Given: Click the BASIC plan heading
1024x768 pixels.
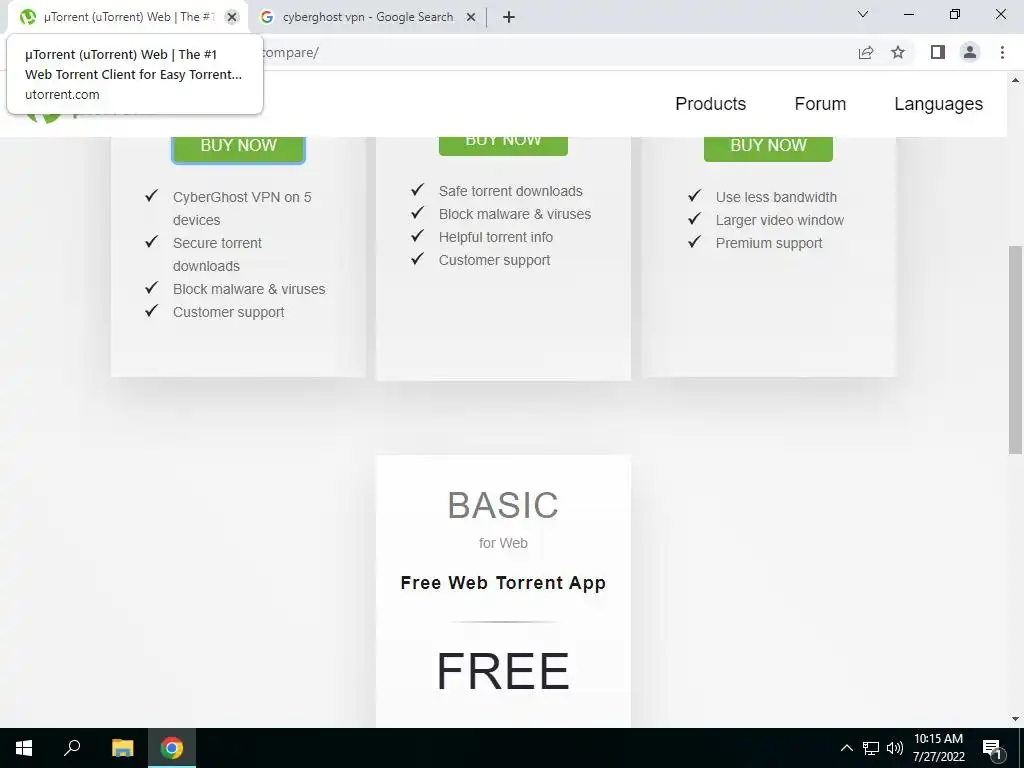Looking at the screenshot, I should pyautogui.click(x=503, y=505).
